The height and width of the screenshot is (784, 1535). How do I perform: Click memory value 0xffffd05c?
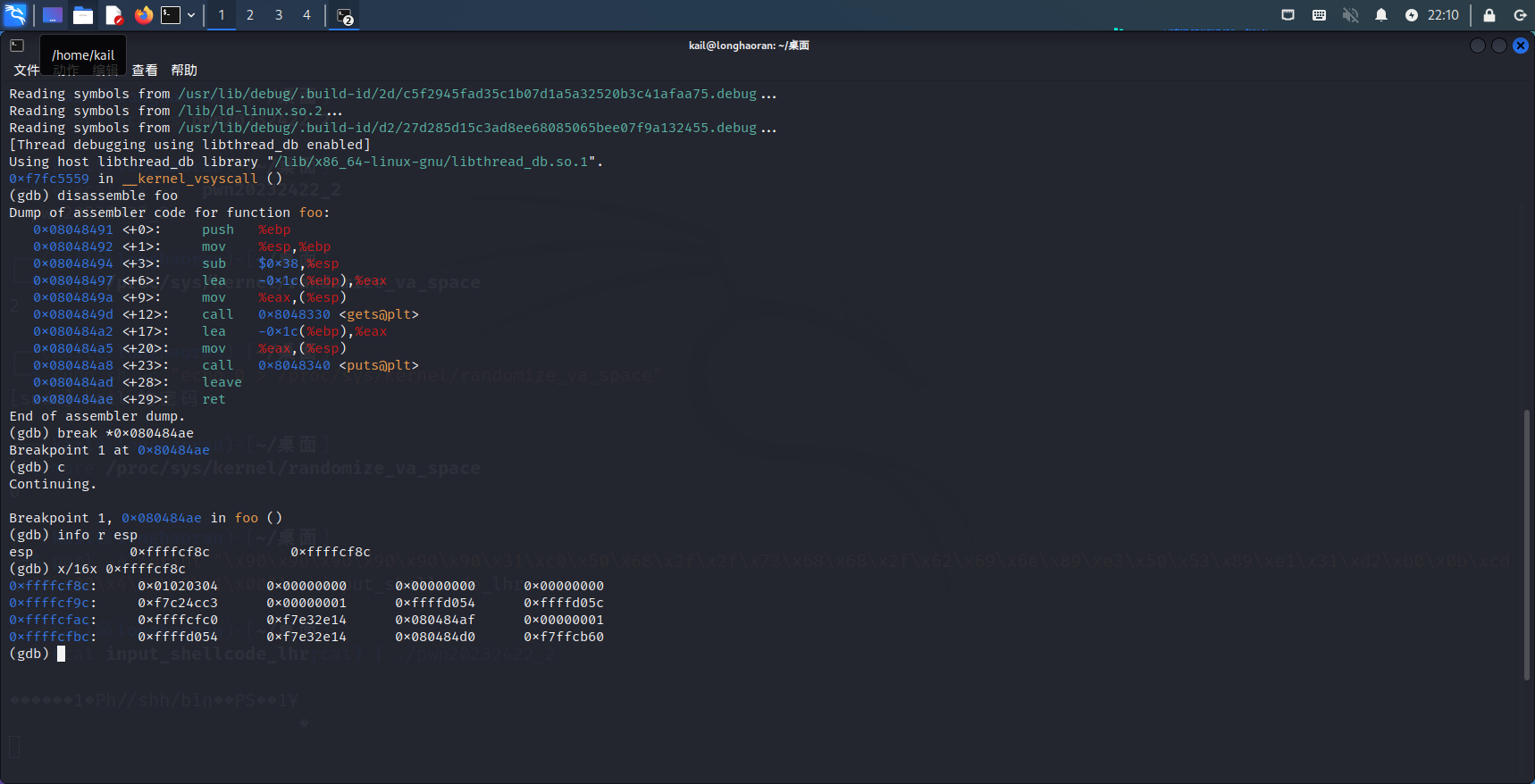(x=564, y=603)
